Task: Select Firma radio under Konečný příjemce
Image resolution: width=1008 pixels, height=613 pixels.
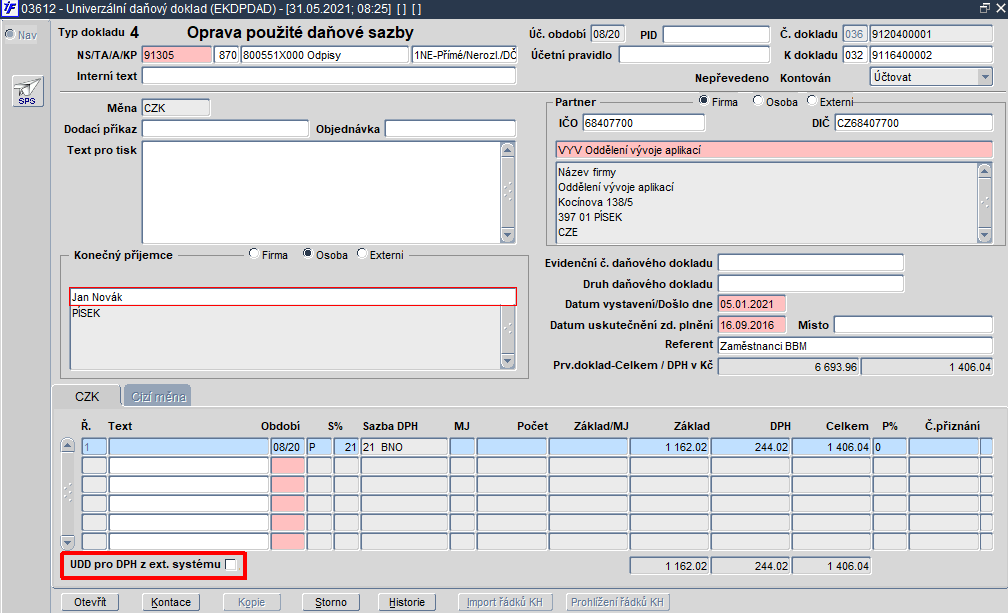Action: click(x=254, y=254)
